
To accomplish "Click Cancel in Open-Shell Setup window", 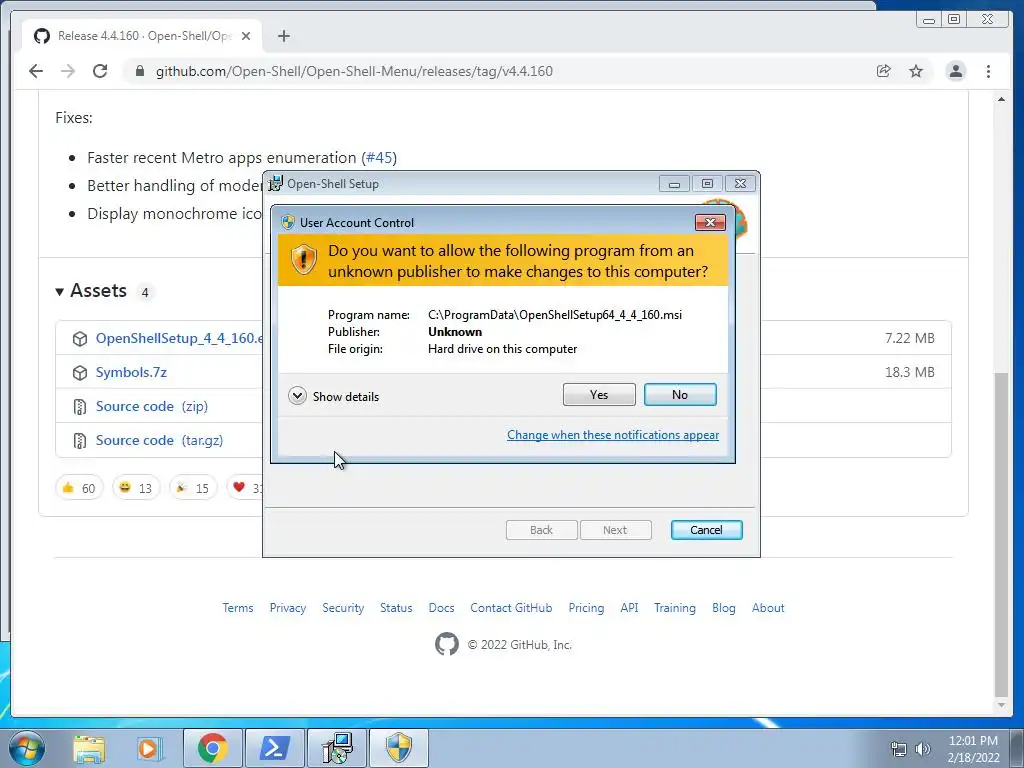I will [x=706, y=530].
